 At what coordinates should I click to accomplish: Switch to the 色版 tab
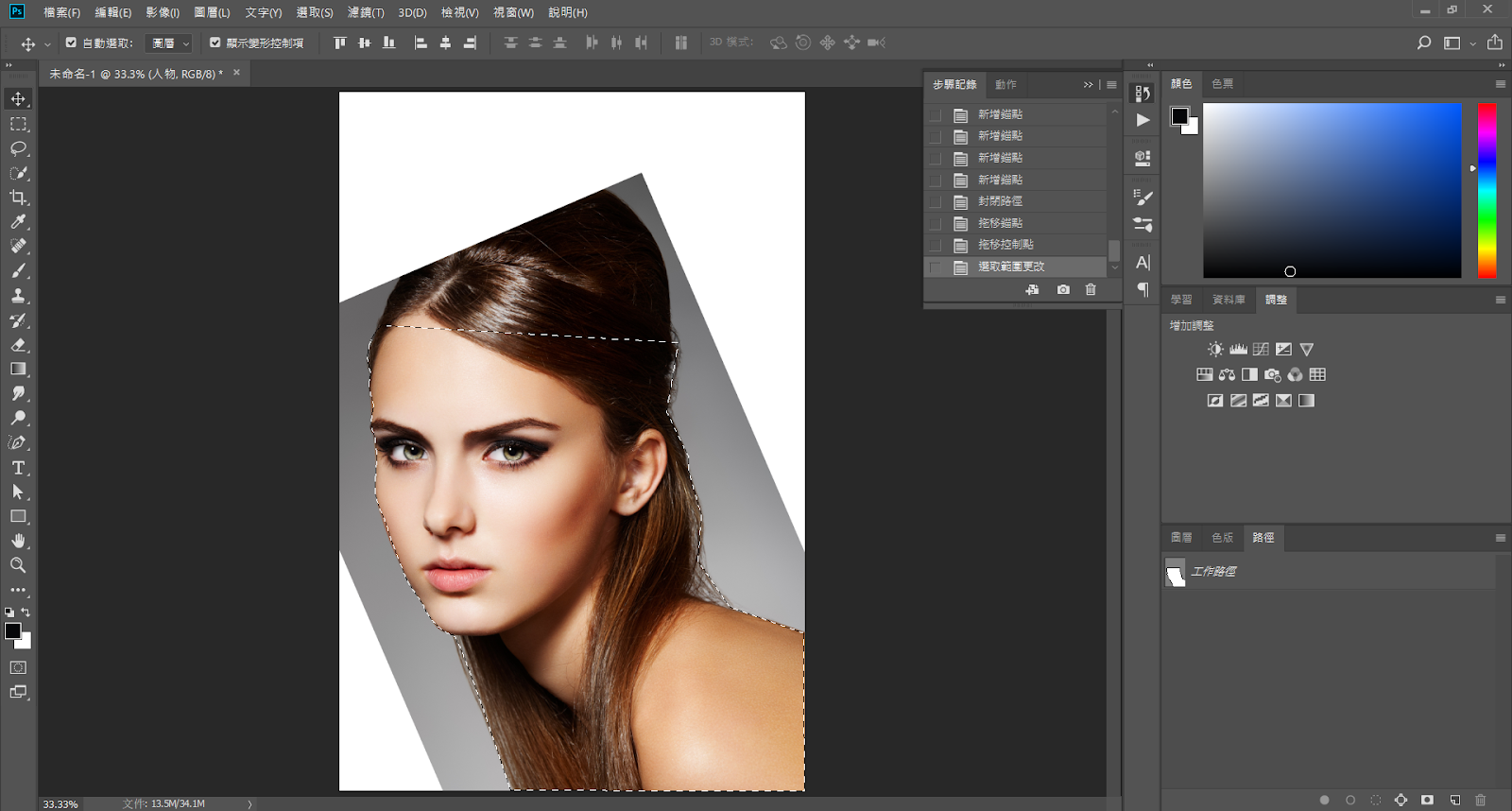coord(1222,537)
